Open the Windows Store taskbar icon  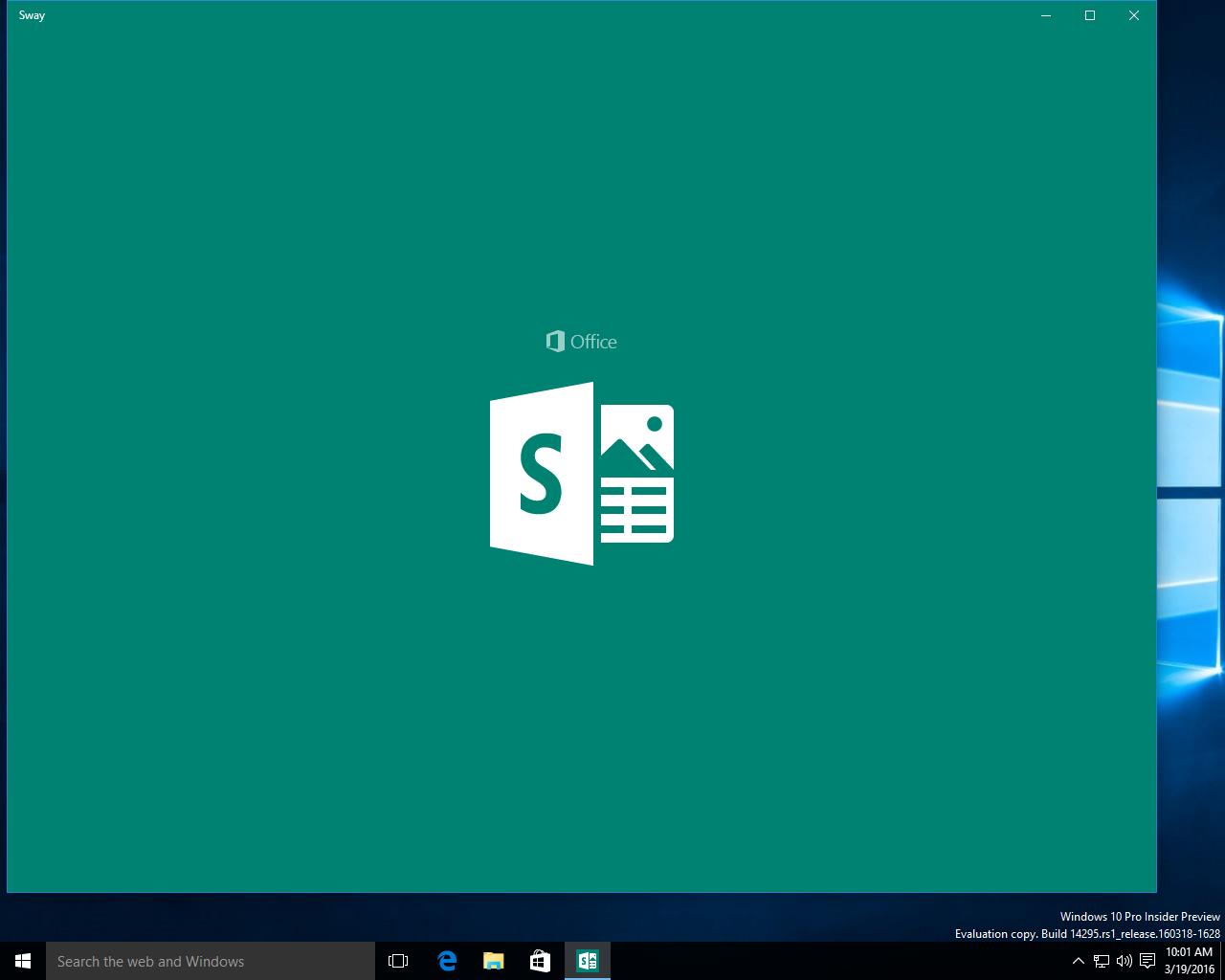point(540,961)
